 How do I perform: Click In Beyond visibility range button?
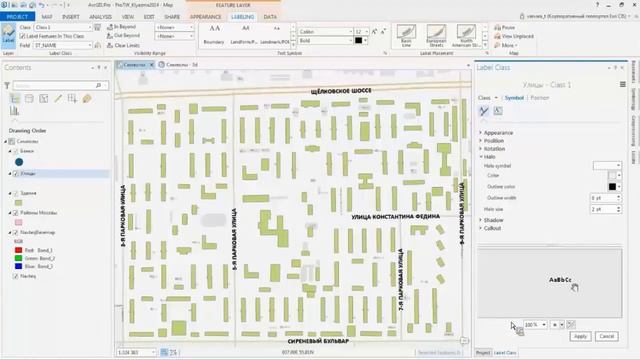(121, 27)
